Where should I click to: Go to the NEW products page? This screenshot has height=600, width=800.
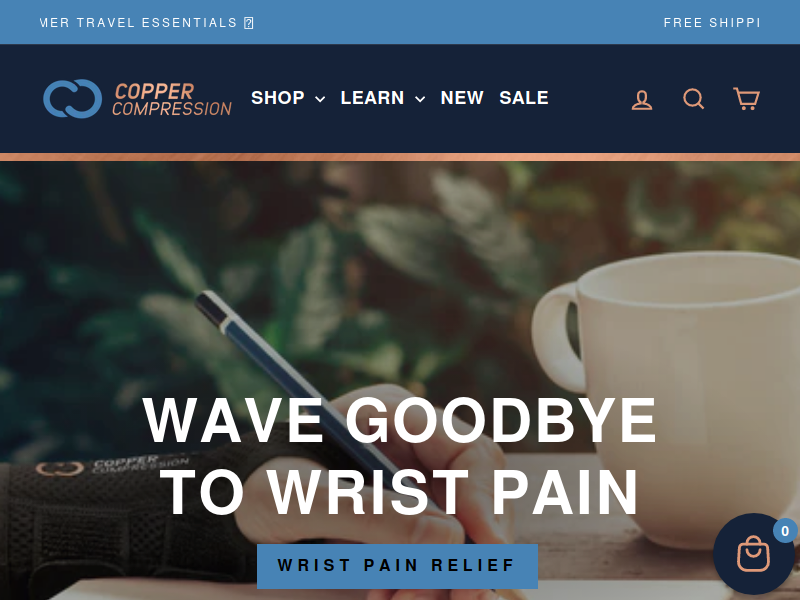coord(462,98)
